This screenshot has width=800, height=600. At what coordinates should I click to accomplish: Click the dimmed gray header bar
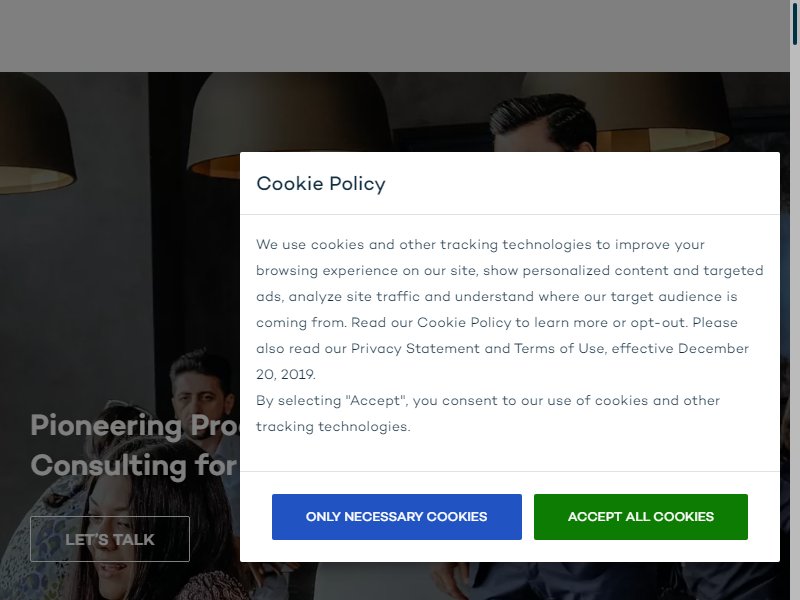(395, 36)
